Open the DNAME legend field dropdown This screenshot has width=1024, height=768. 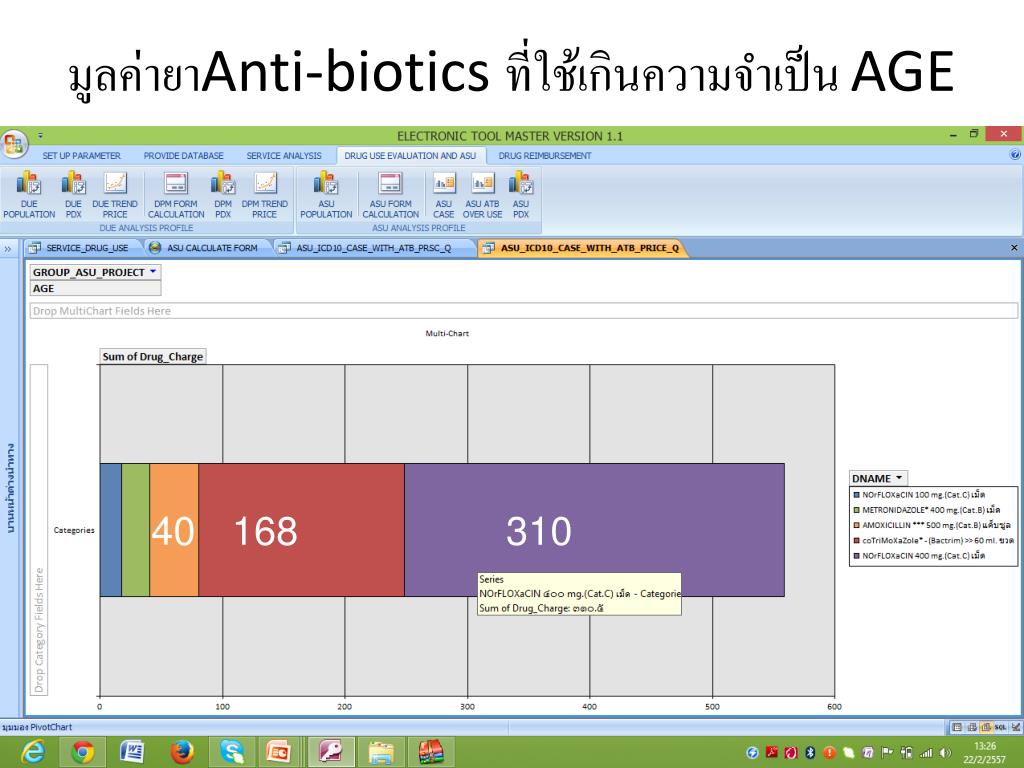(899, 478)
